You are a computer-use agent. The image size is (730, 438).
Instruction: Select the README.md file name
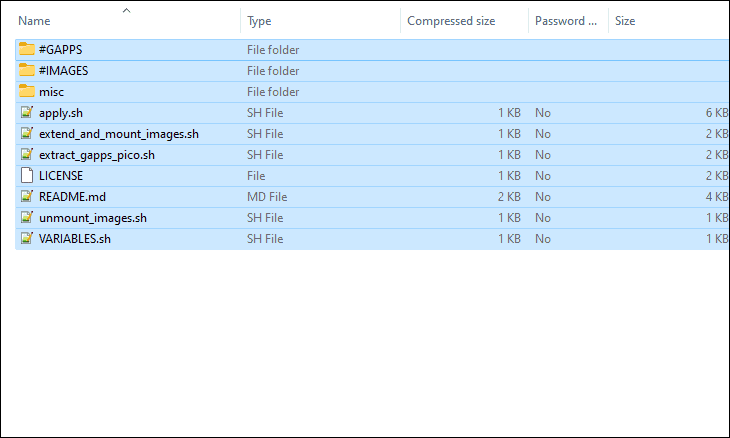[72, 197]
